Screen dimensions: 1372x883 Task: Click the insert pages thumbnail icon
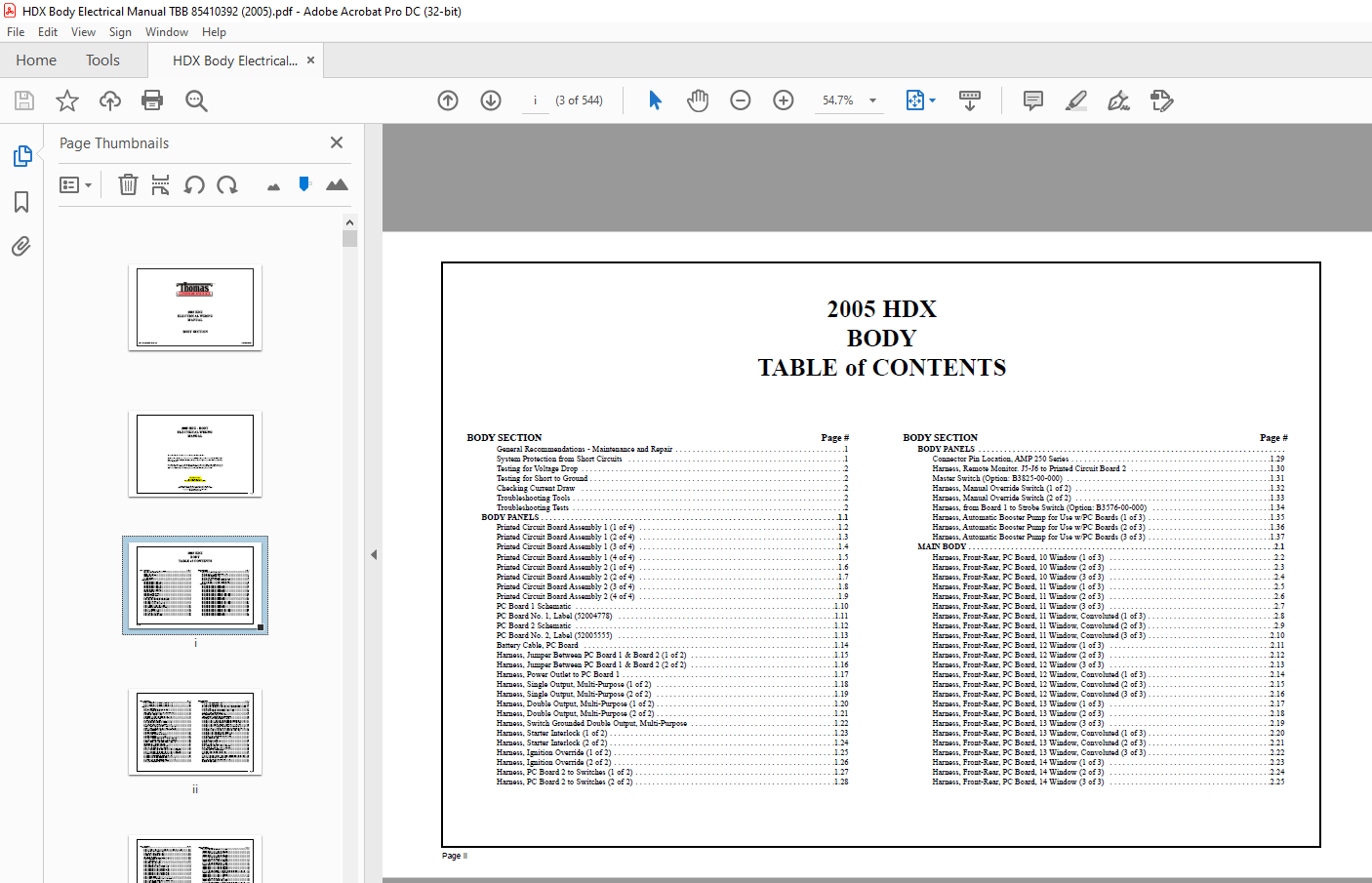[161, 184]
